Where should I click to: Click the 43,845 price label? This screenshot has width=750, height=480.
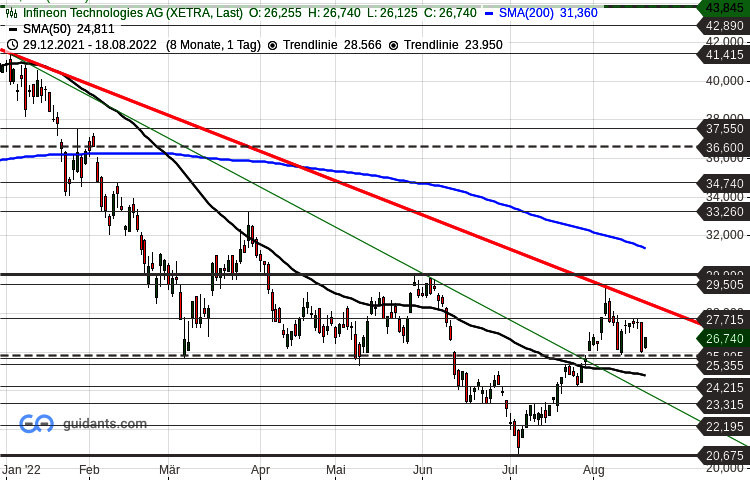[724, 8]
